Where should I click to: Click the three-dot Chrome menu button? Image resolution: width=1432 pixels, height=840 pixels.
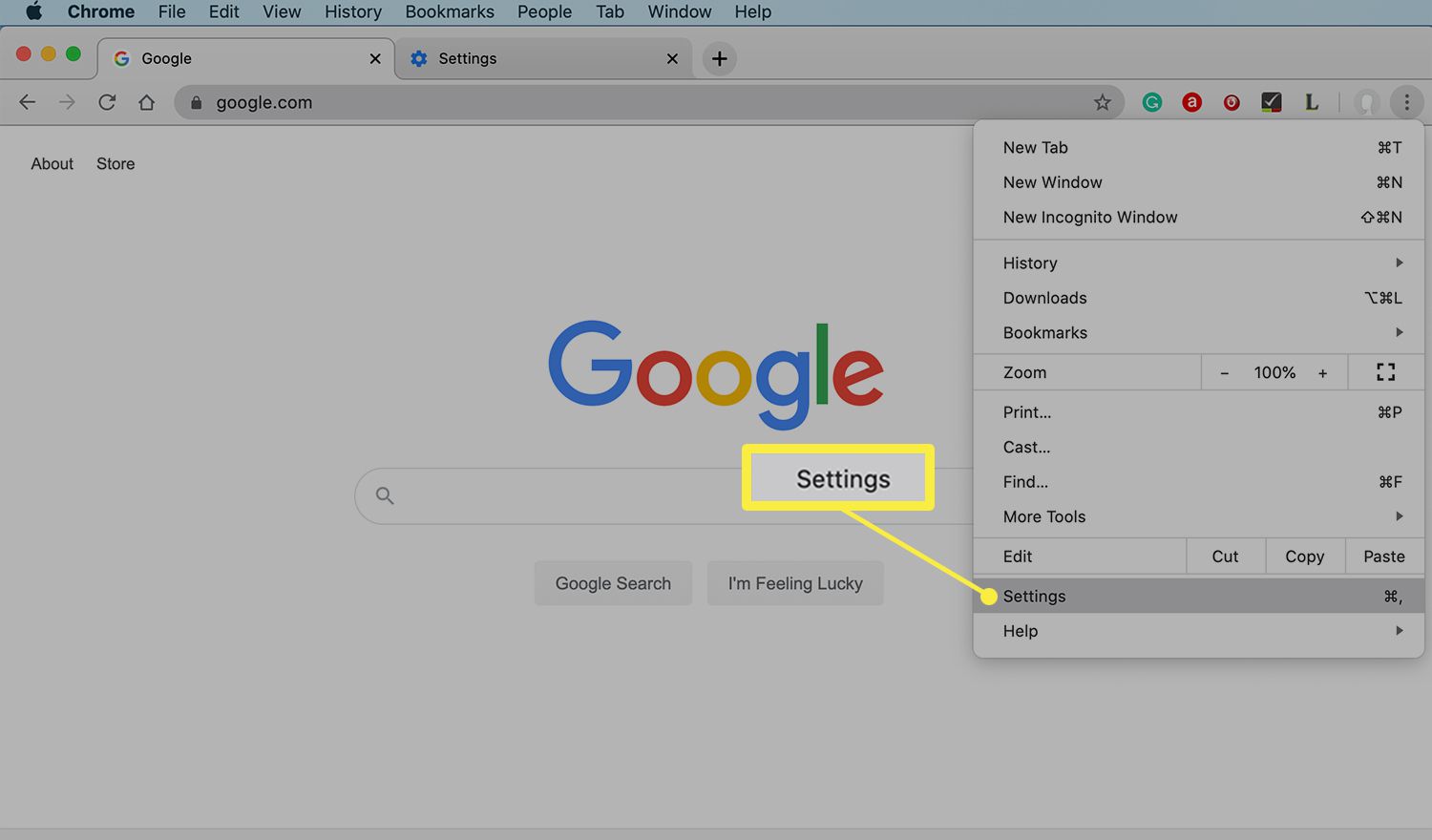tap(1406, 102)
